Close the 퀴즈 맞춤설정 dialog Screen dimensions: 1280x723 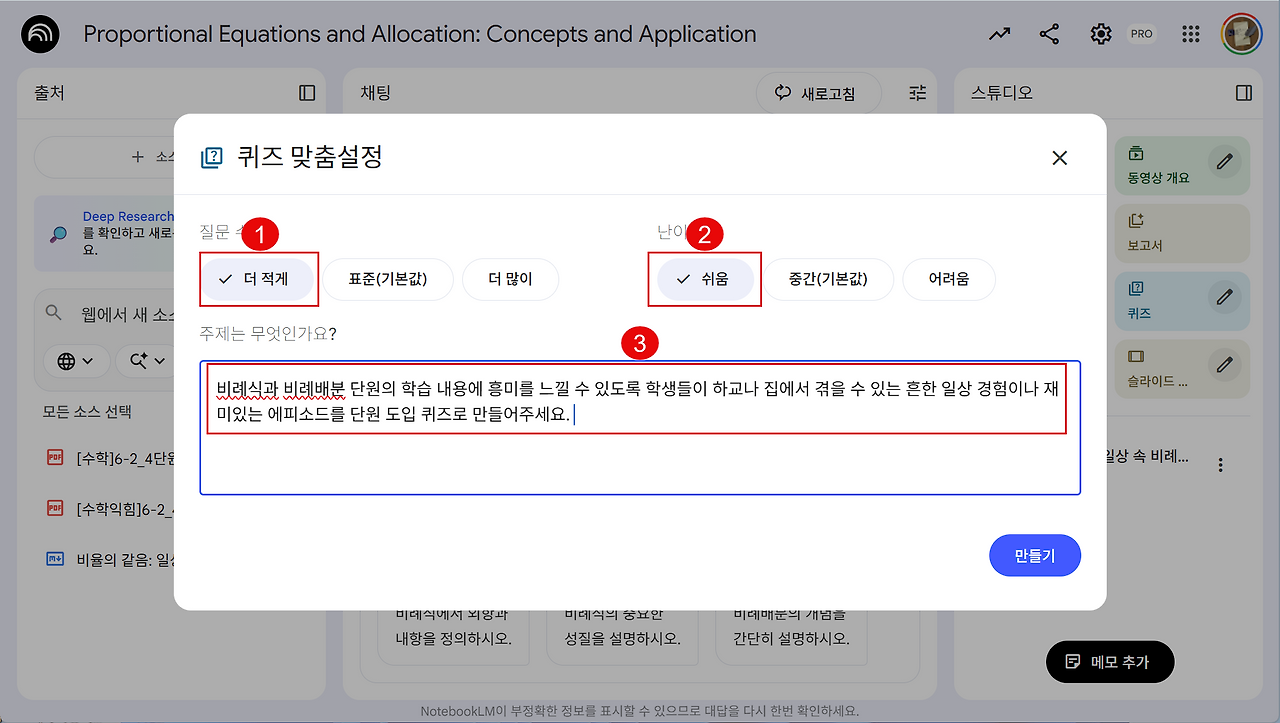click(x=1060, y=157)
